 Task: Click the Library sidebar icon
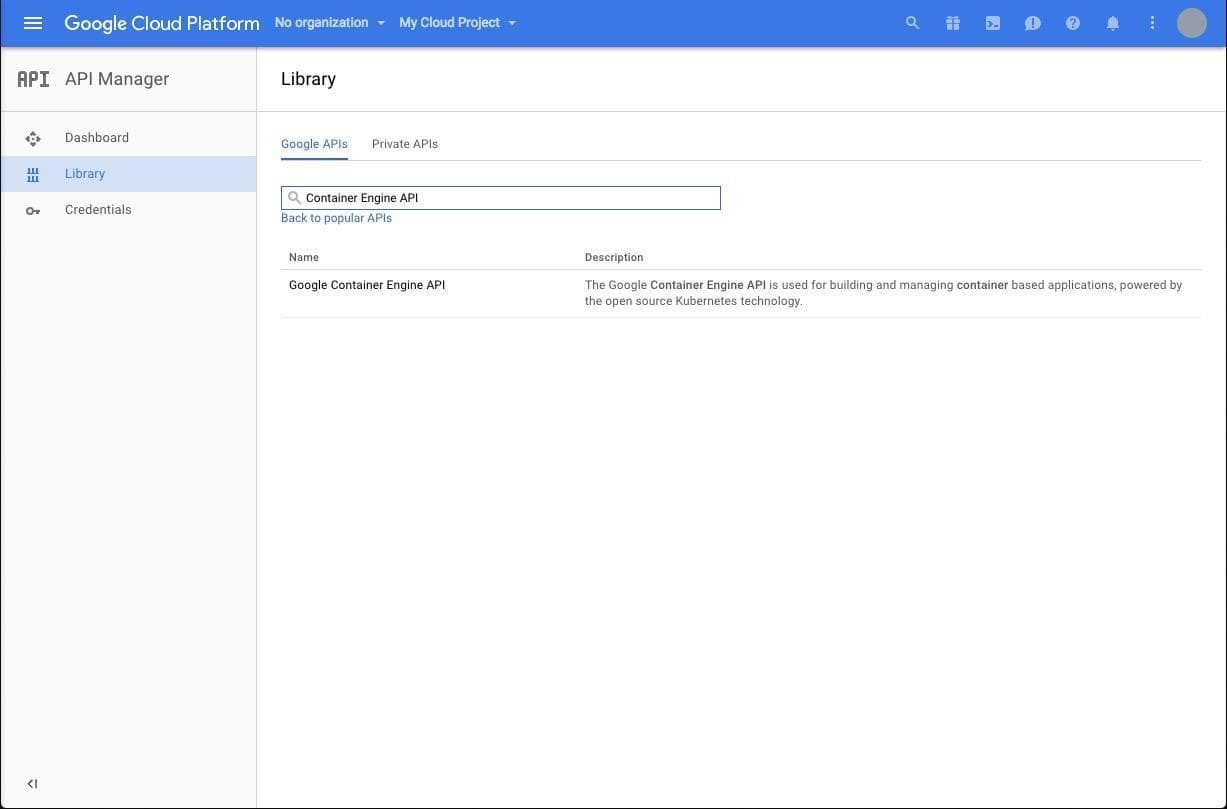(33, 175)
